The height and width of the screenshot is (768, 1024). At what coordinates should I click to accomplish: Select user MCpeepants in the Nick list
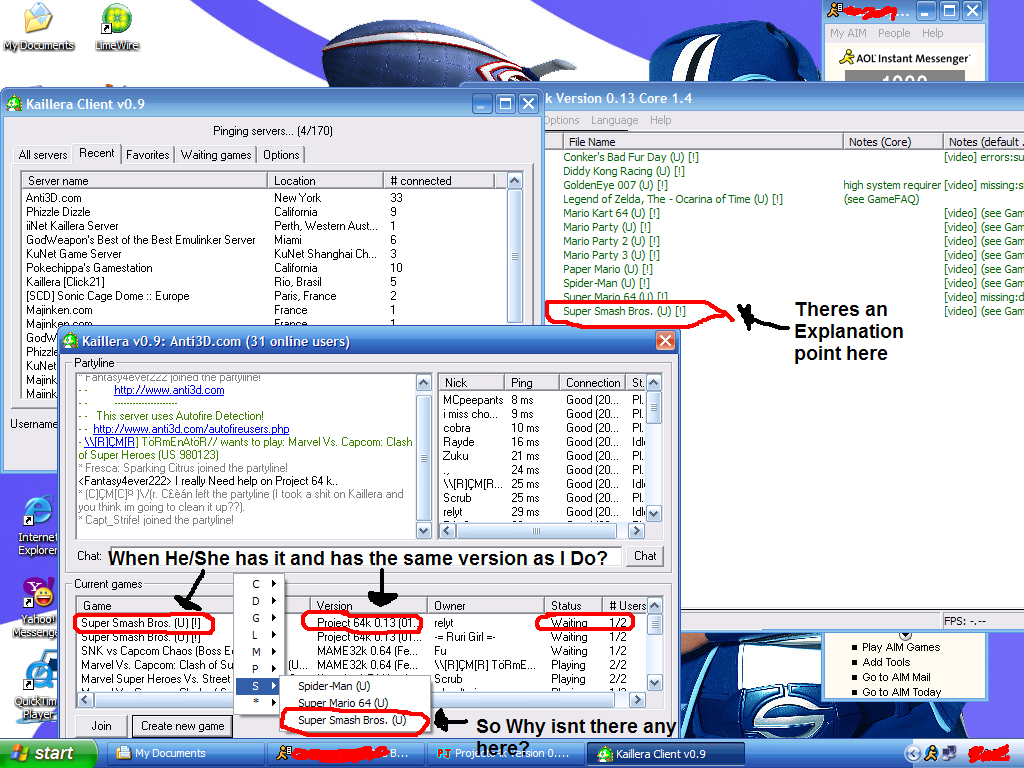tap(473, 400)
